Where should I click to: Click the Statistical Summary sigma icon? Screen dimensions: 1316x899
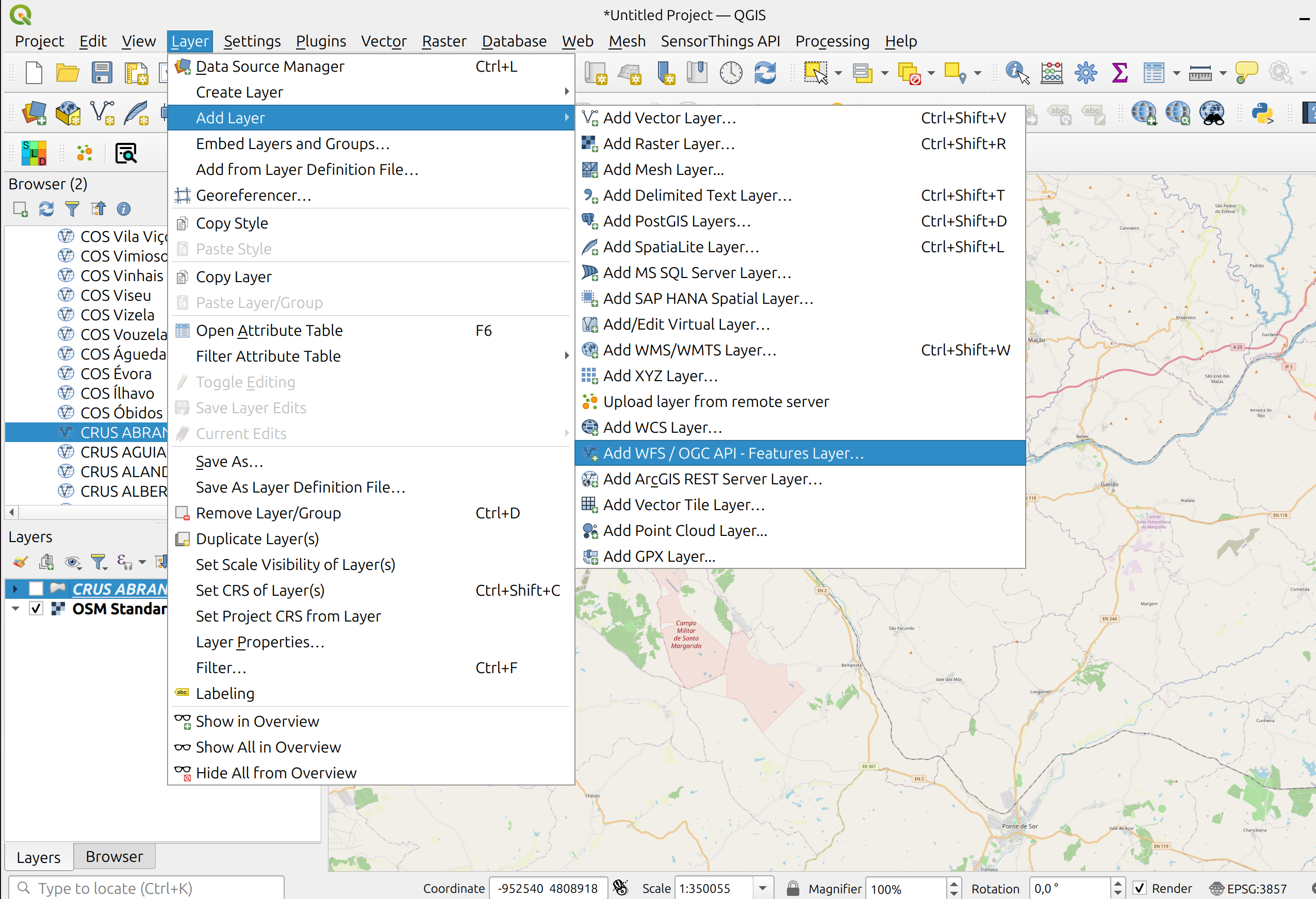[x=1120, y=73]
